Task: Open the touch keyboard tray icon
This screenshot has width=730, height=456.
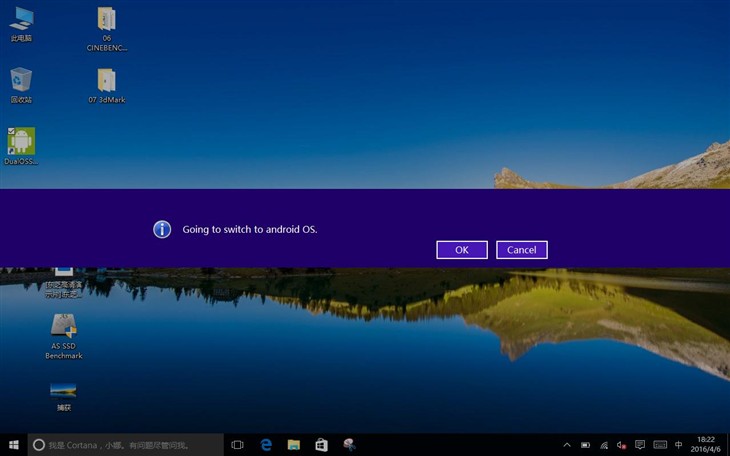Action: click(x=660, y=445)
